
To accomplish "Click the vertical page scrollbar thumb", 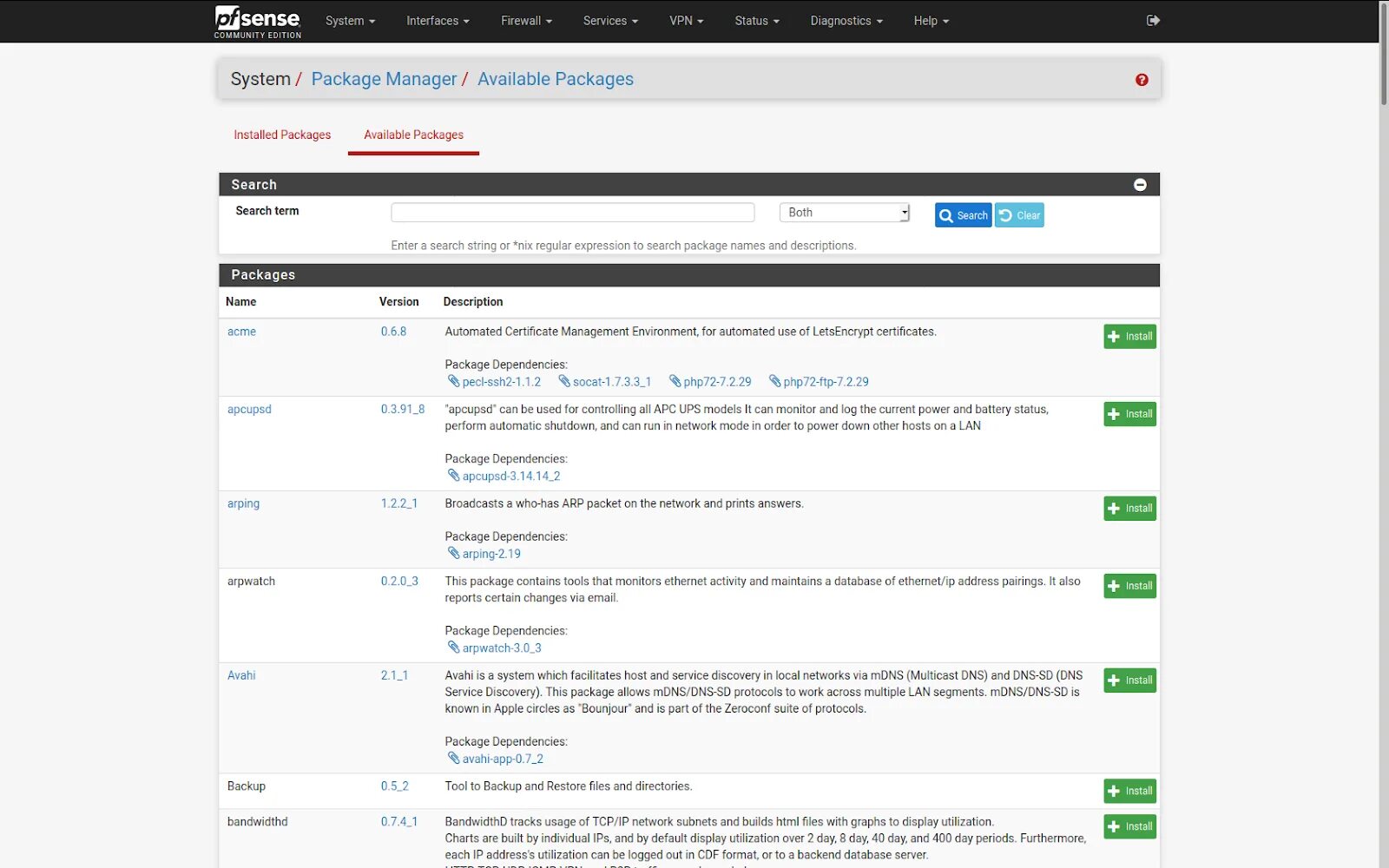I will (1384, 54).
